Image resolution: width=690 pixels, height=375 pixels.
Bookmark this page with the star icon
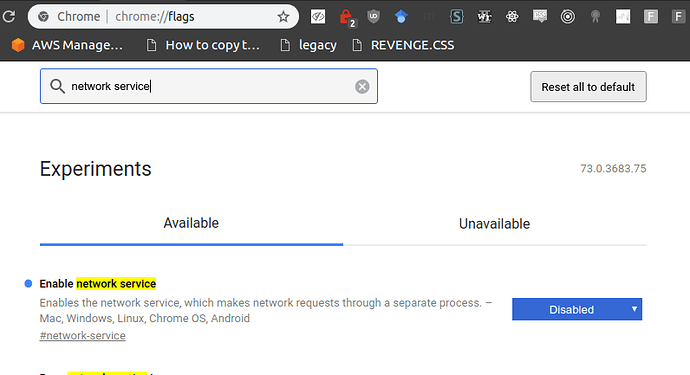pyautogui.click(x=283, y=17)
